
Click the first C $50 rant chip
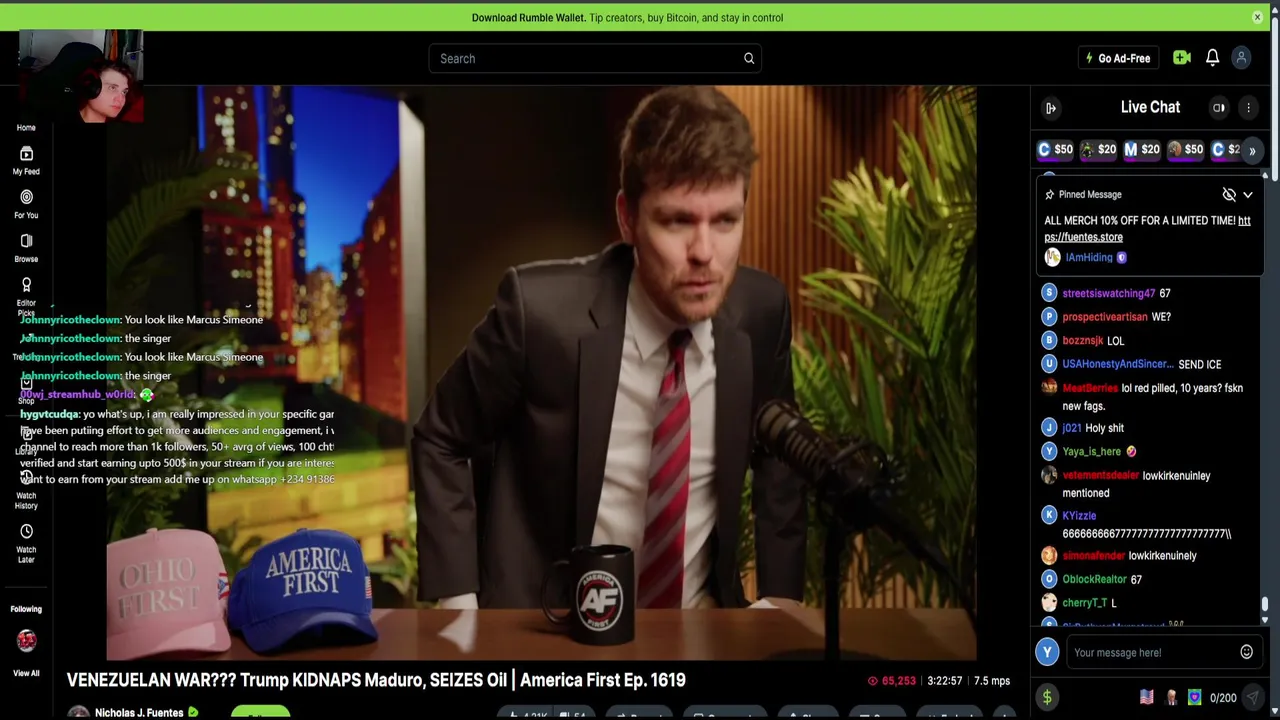click(x=1055, y=150)
